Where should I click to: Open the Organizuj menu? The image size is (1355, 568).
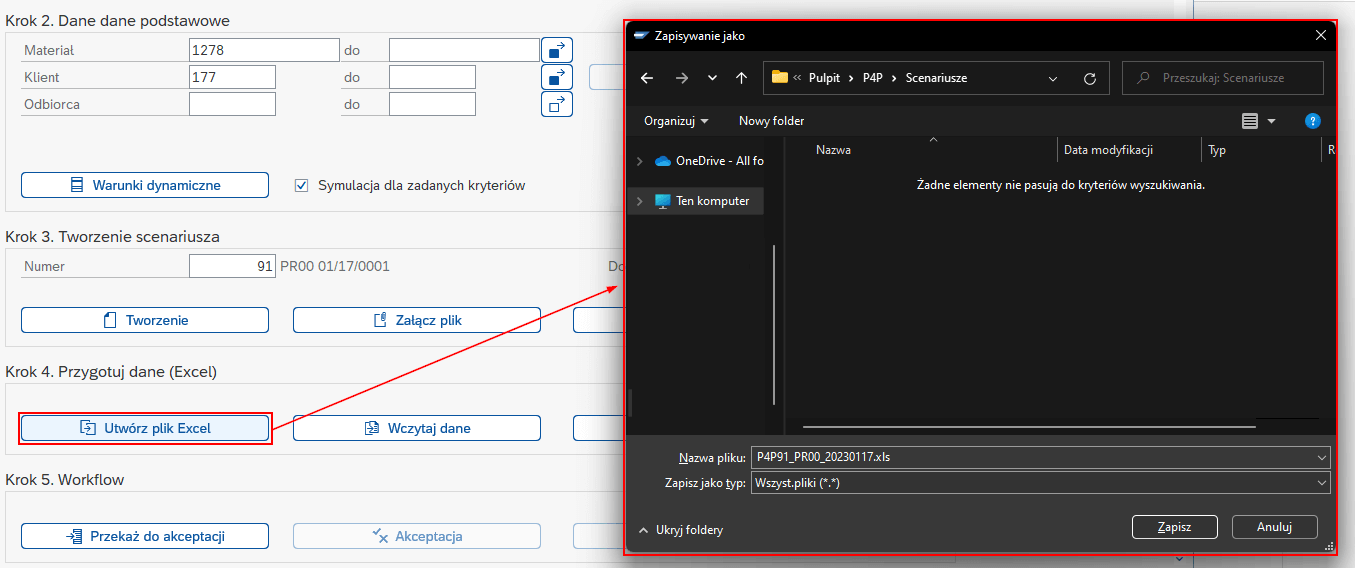[676, 121]
